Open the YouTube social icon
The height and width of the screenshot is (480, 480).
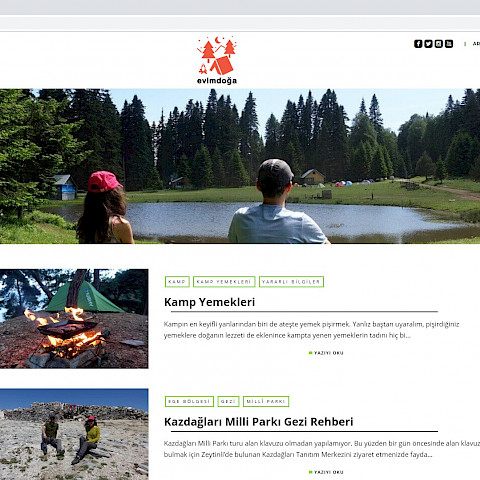coord(449,44)
